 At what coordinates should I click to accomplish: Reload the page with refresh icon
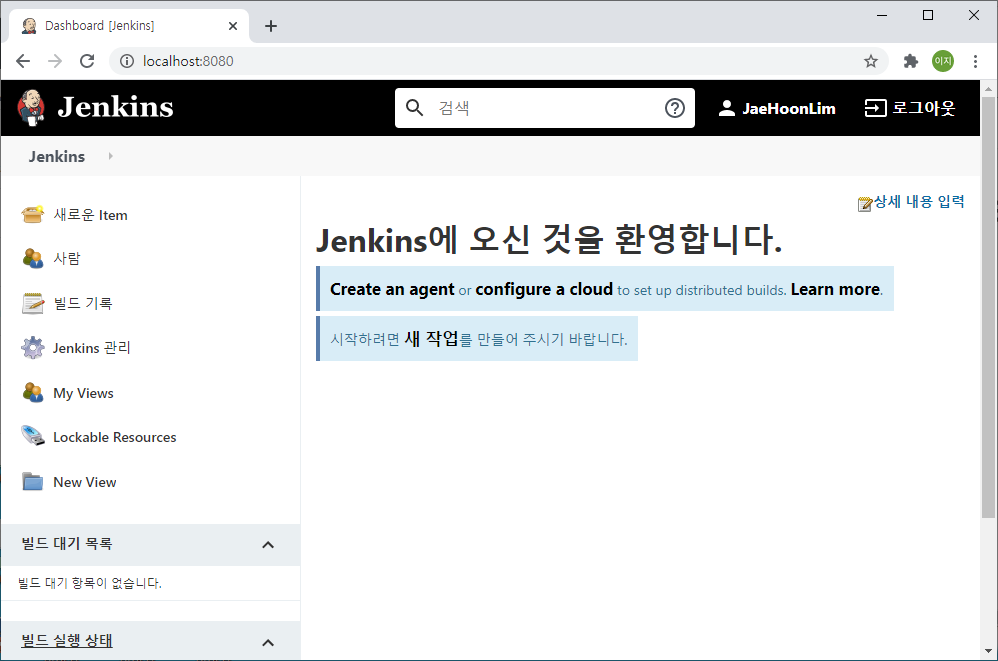click(x=87, y=61)
